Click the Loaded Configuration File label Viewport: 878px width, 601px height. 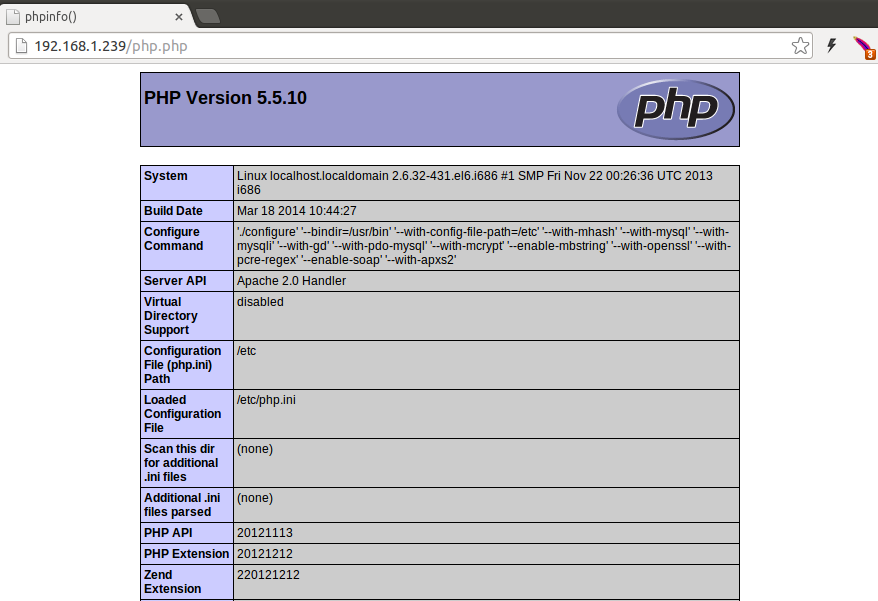(x=183, y=414)
